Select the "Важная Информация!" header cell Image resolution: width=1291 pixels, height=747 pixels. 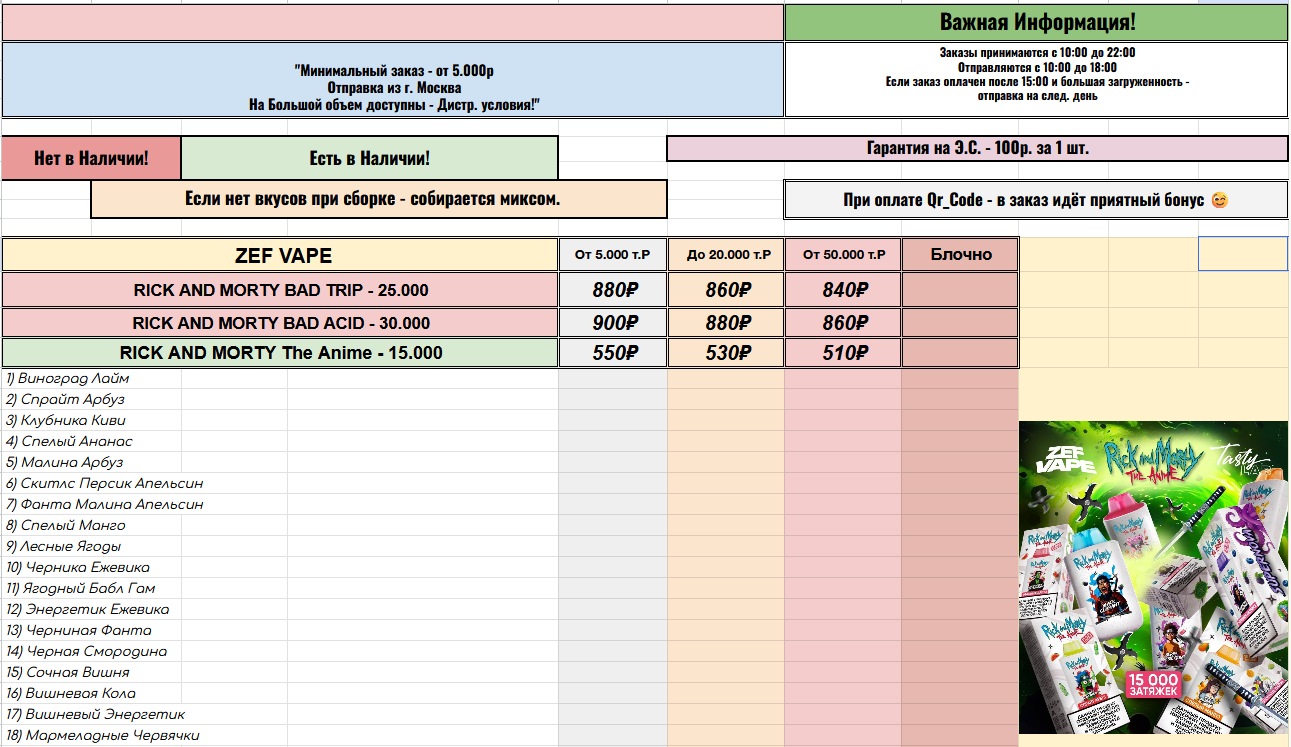1037,23
